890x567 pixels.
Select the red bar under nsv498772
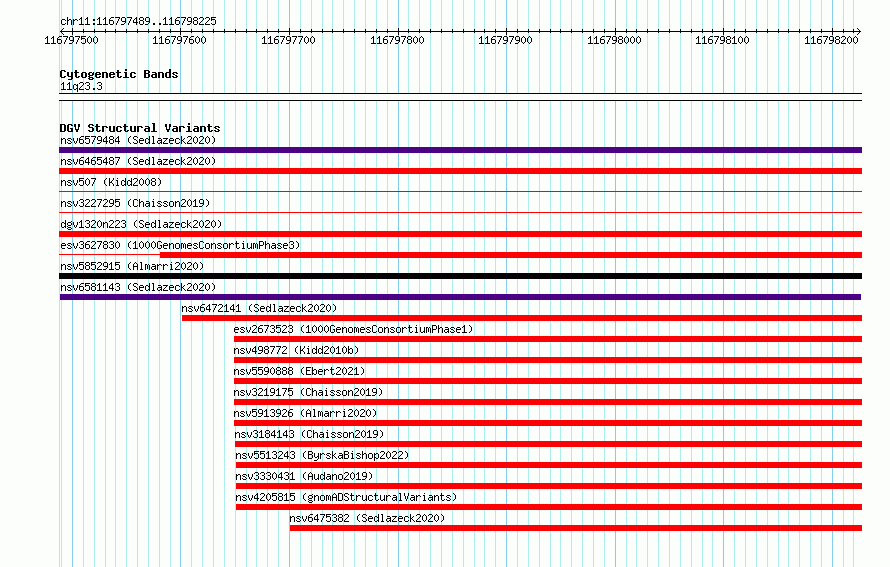(x=548, y=360)
